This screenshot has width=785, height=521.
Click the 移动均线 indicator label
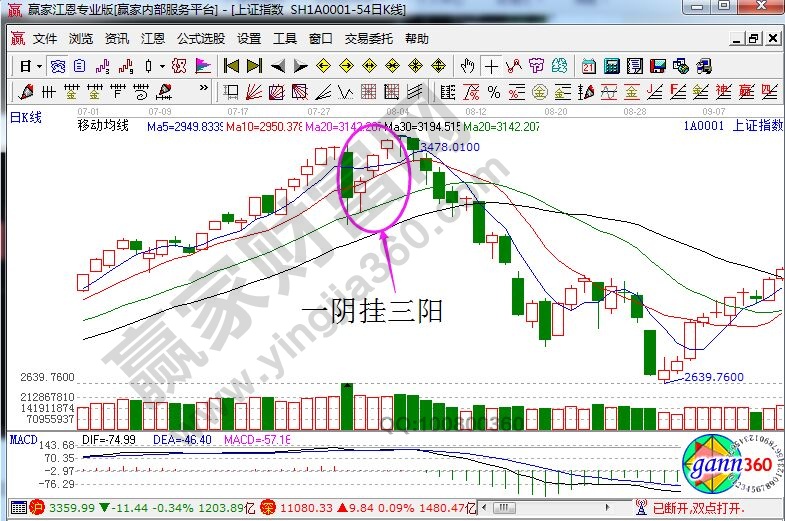click(x=103, y=127)
